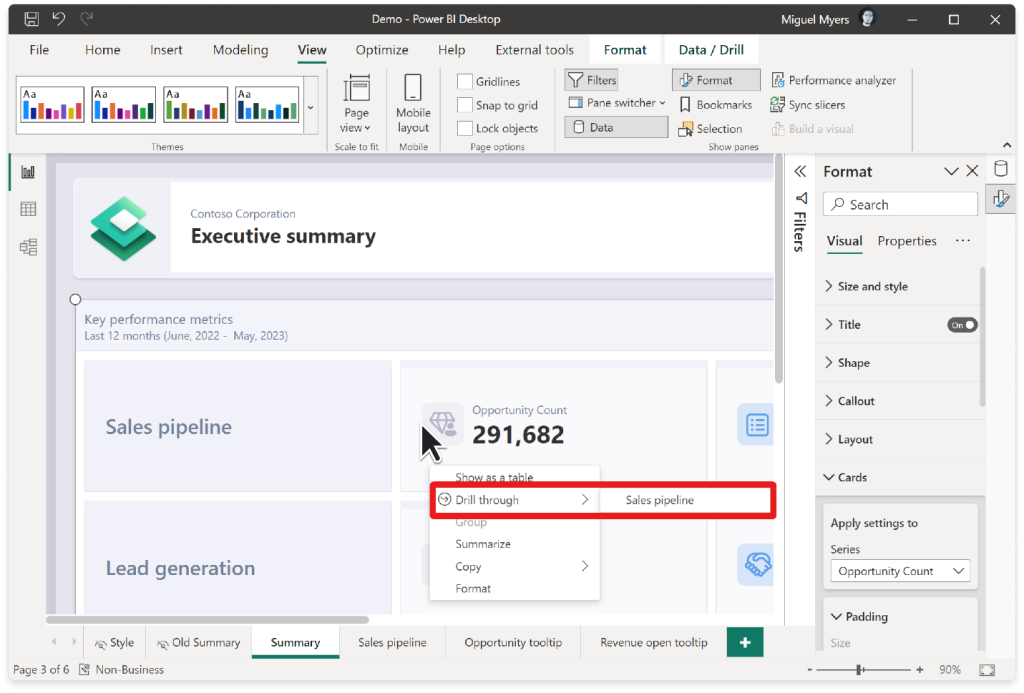1024x693 pixels.
Task: Collapse the Padding section
Action: [x=859, y=617]
